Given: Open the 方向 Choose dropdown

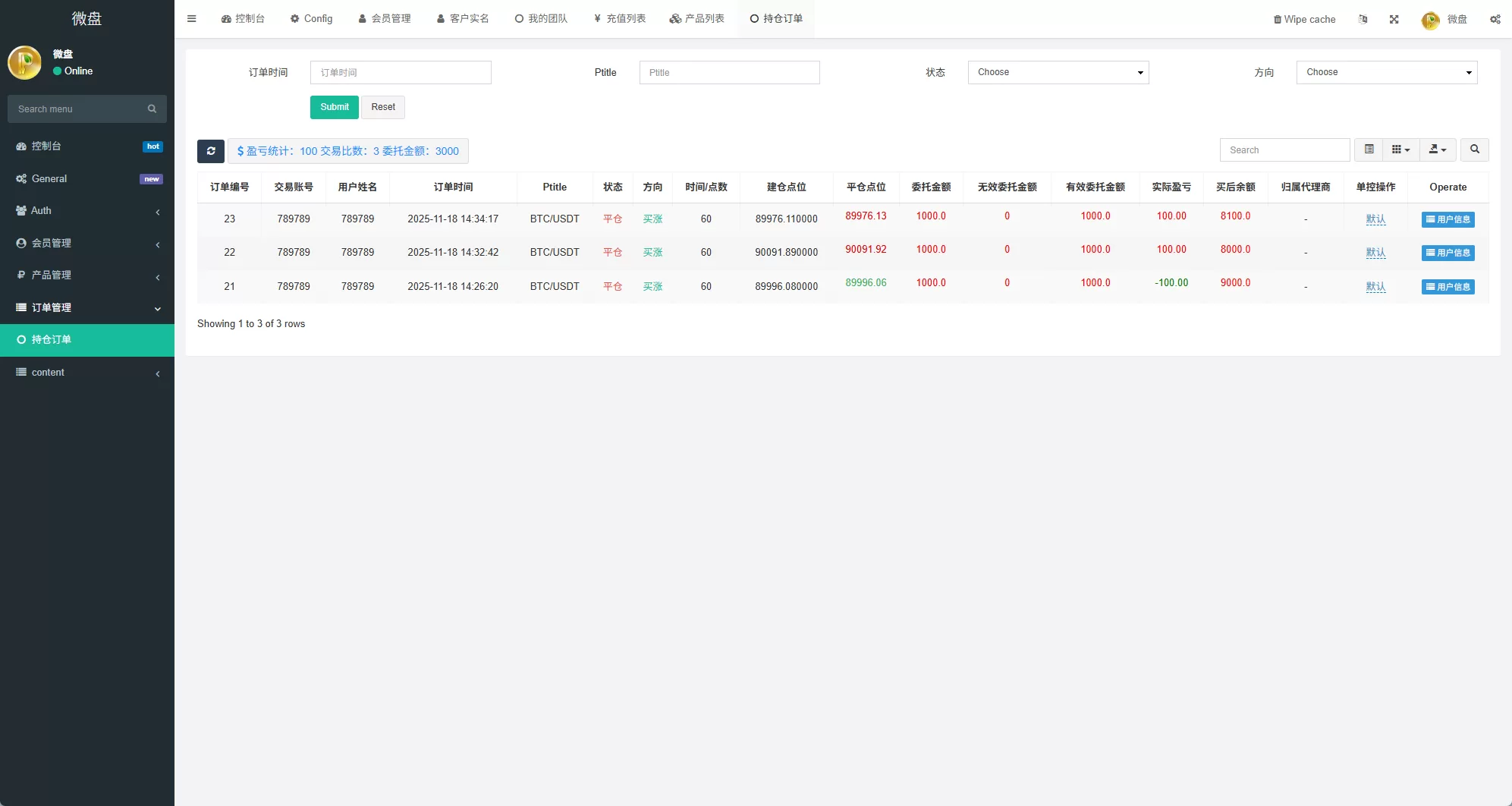Looking at the screenshot, I should pyautogui.click(x=1386, y=73).
